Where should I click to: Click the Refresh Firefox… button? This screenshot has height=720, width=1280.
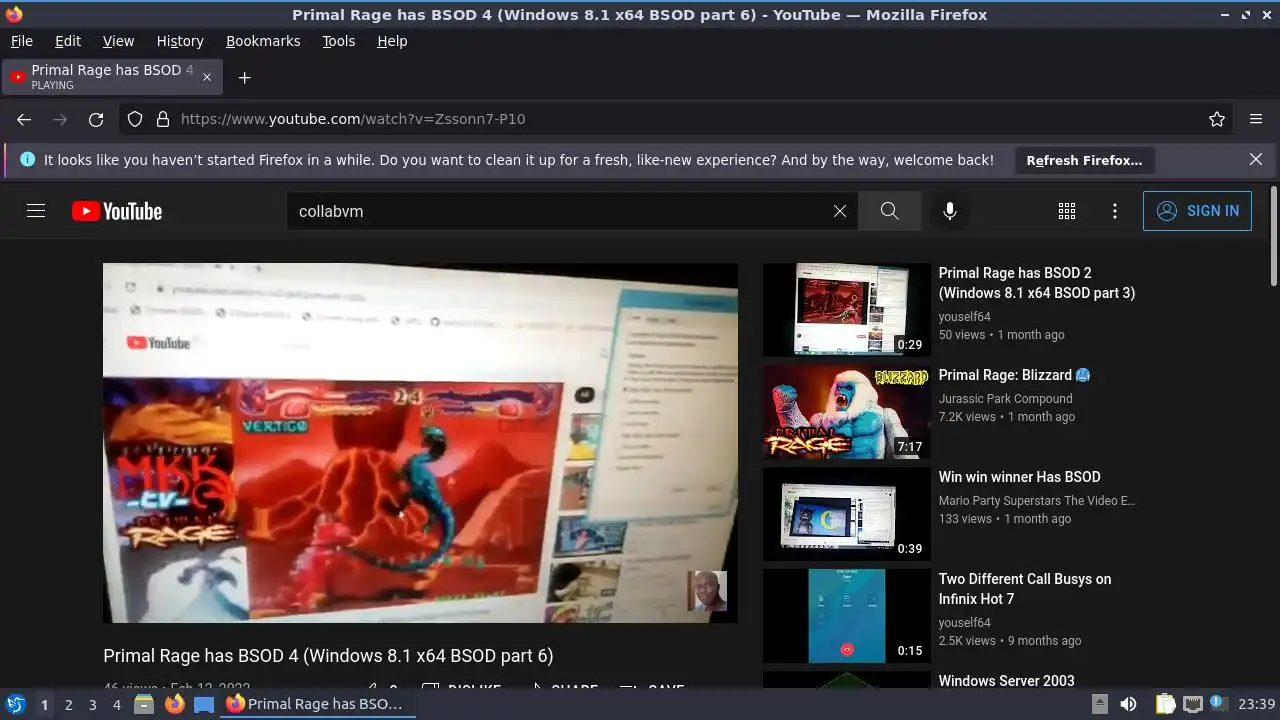1084,160
